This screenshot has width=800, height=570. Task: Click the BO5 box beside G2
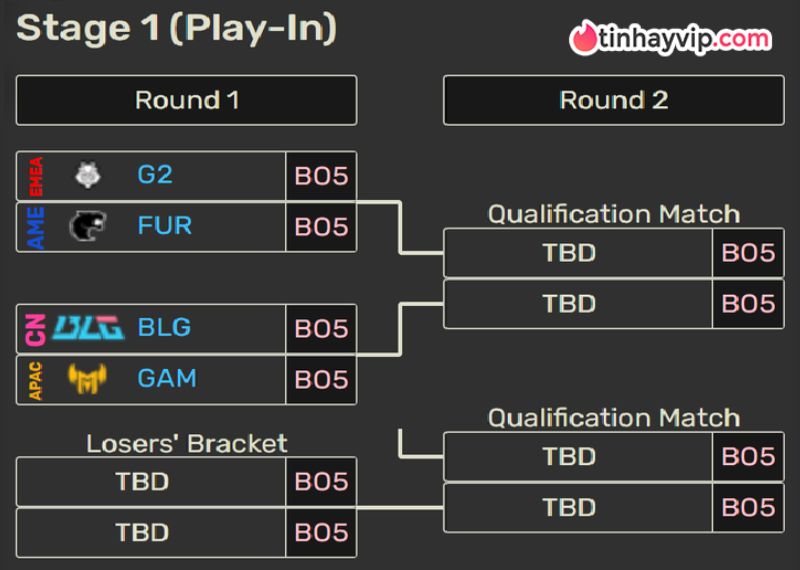point(321,176)
